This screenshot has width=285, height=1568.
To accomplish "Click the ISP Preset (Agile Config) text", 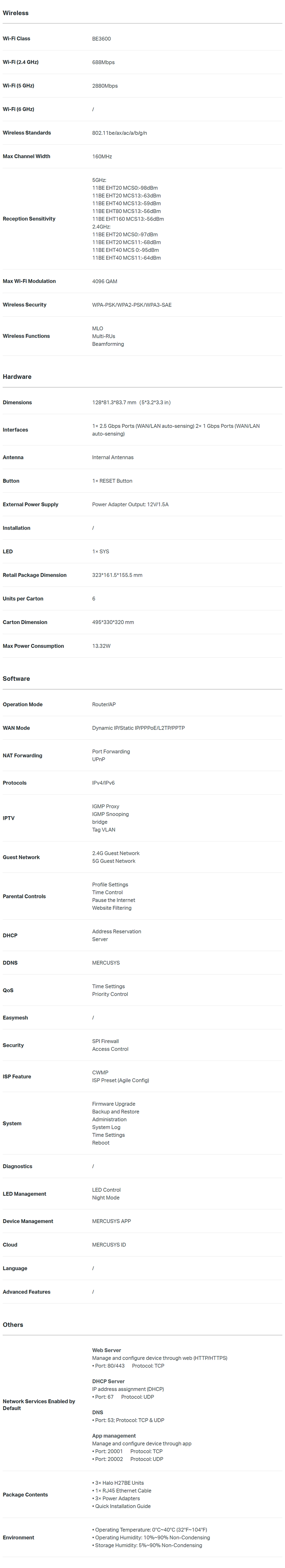I will tap(121, 1081).
